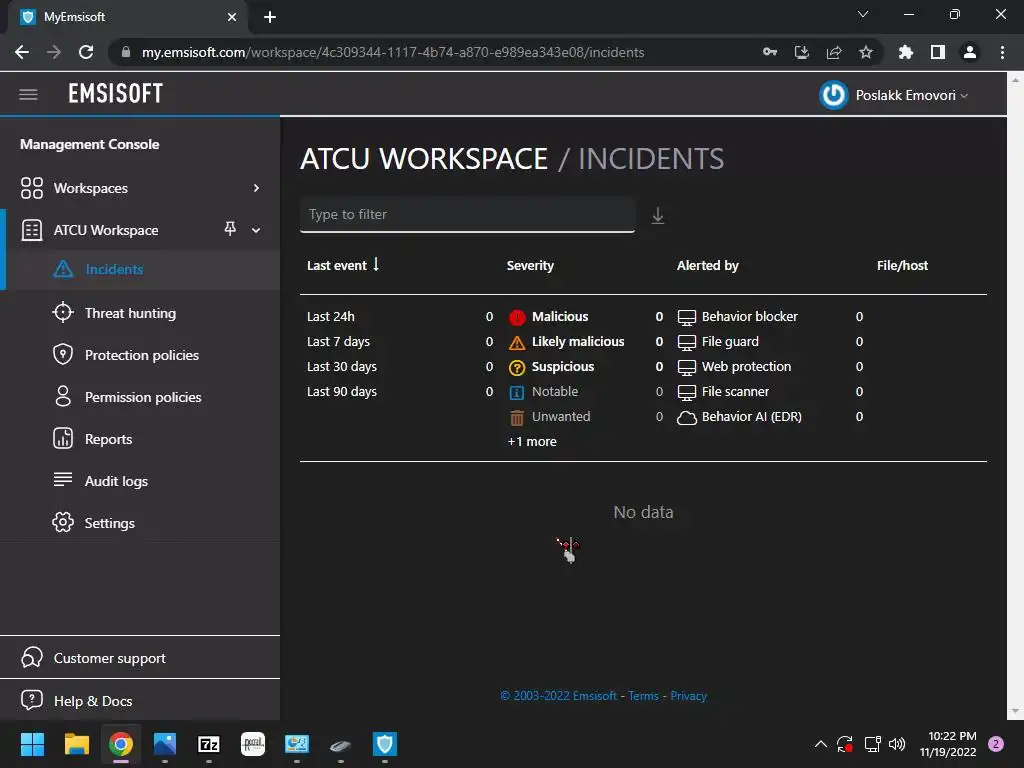Open the Emsisoft shield taskbar icon
The width and height of the screenshot is (1024, 768).
pyautogui.click(x=385, y=744)
